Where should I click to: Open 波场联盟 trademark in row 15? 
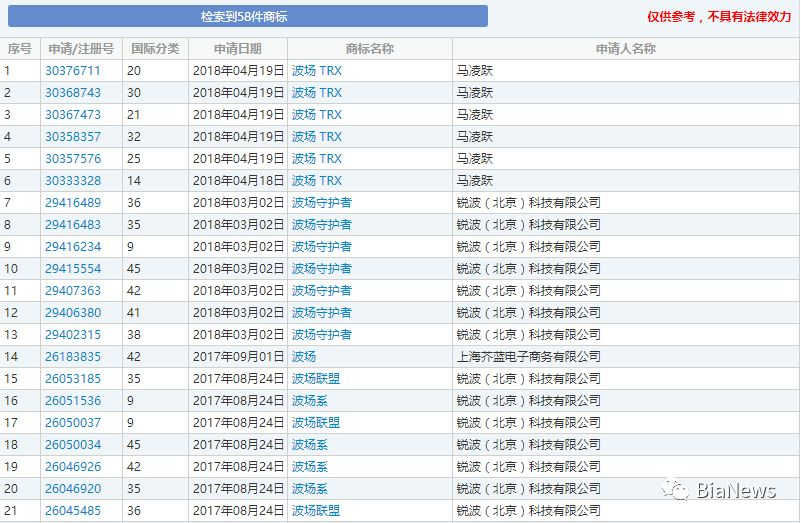(316, 378)
